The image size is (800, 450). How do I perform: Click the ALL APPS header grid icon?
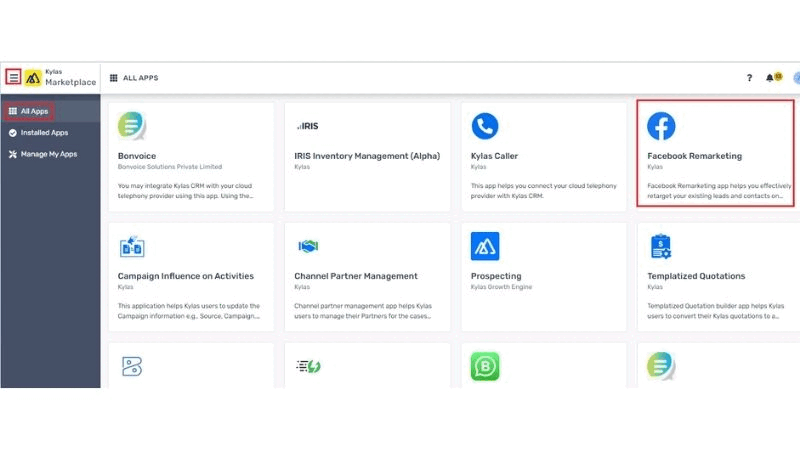pos(114,78)
